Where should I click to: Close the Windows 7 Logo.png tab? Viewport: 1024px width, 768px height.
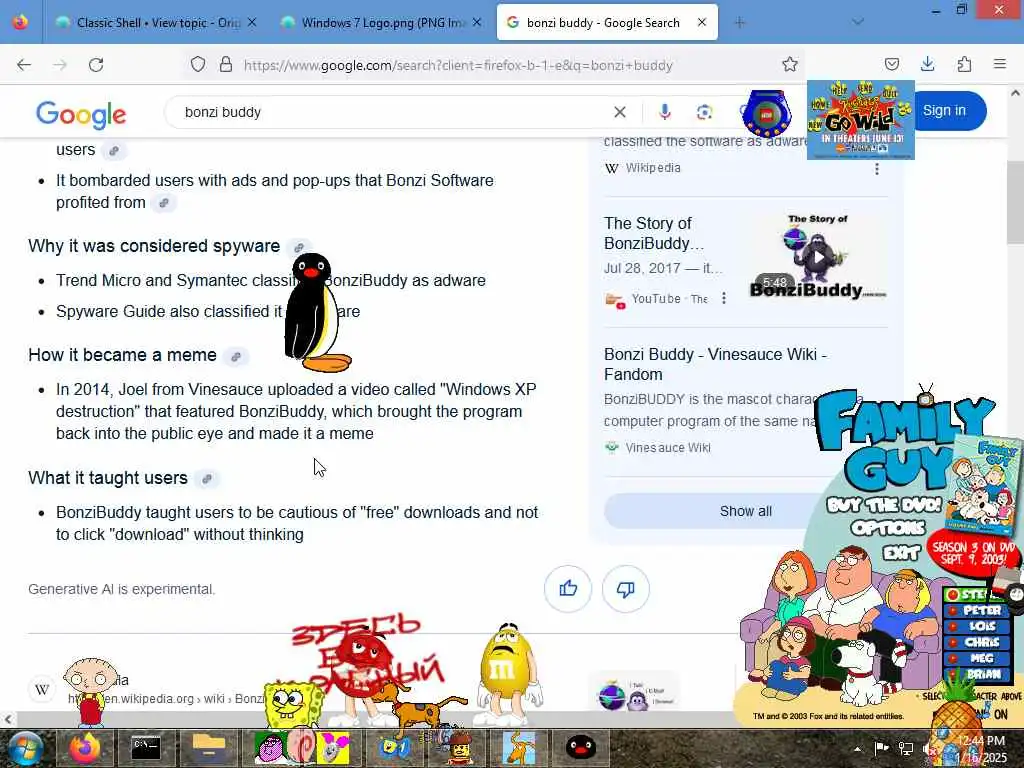click(477, 22)
